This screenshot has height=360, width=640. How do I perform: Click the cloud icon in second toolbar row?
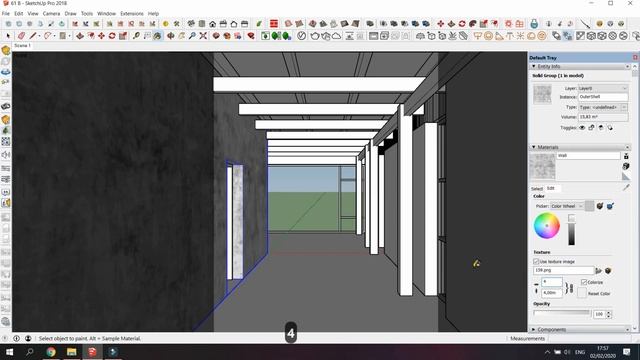point(336,36)
